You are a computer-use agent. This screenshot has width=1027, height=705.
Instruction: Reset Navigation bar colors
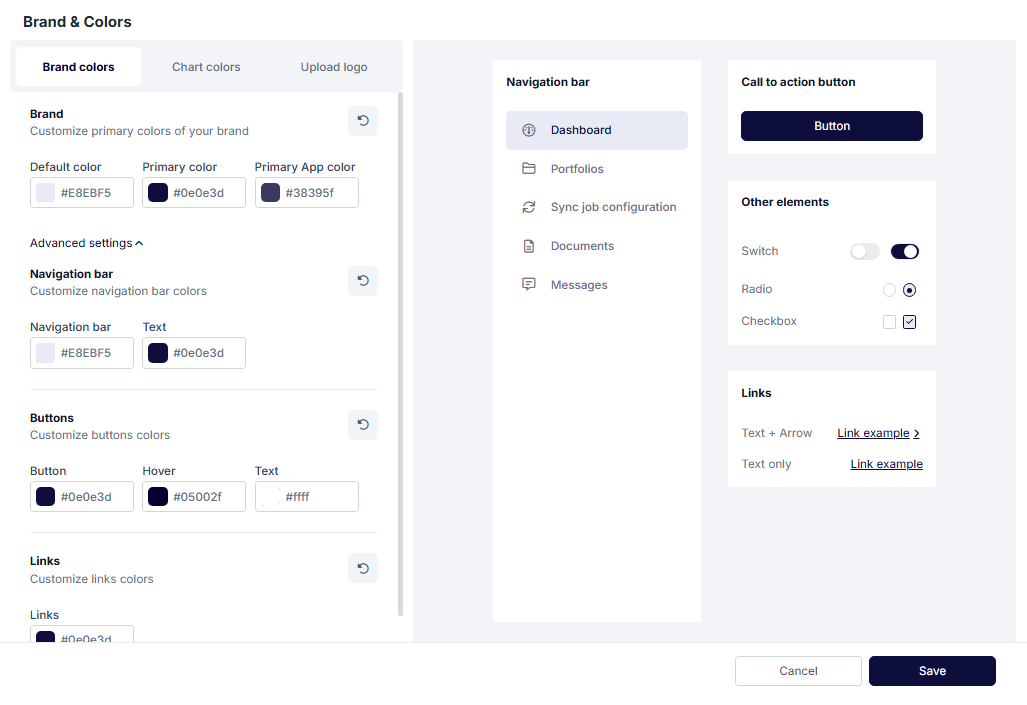pyautogui.click(x=363, y=281)
